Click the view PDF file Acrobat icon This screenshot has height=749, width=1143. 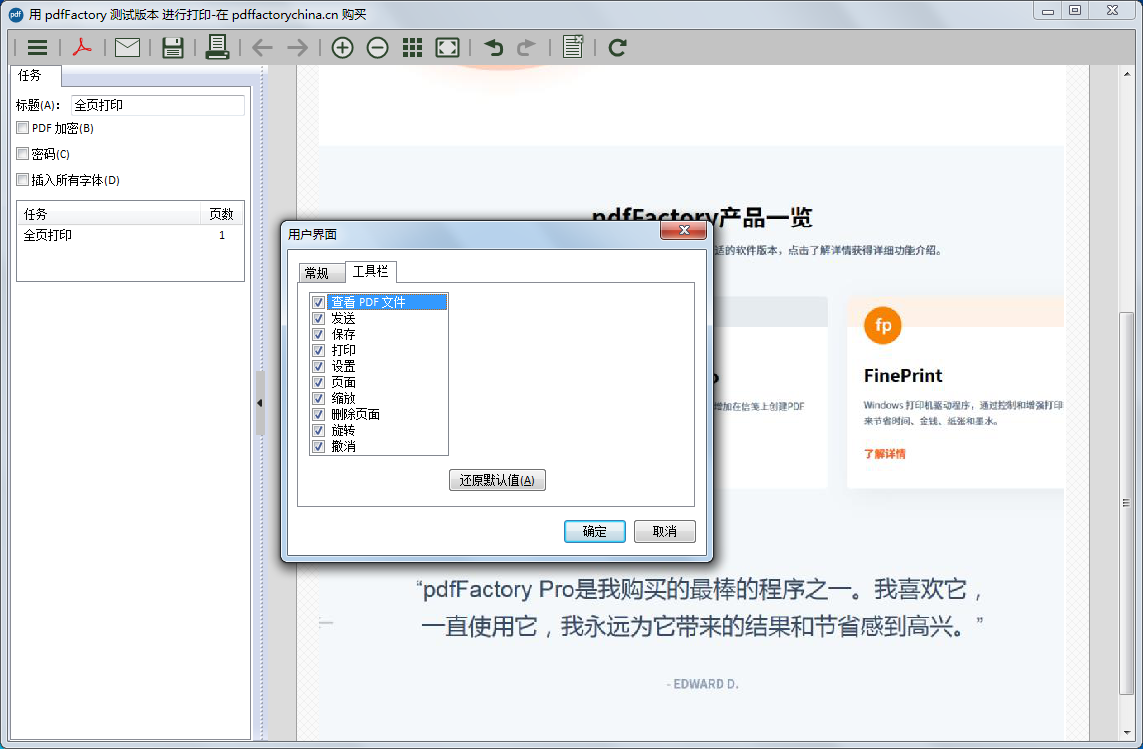coord(82,47)
